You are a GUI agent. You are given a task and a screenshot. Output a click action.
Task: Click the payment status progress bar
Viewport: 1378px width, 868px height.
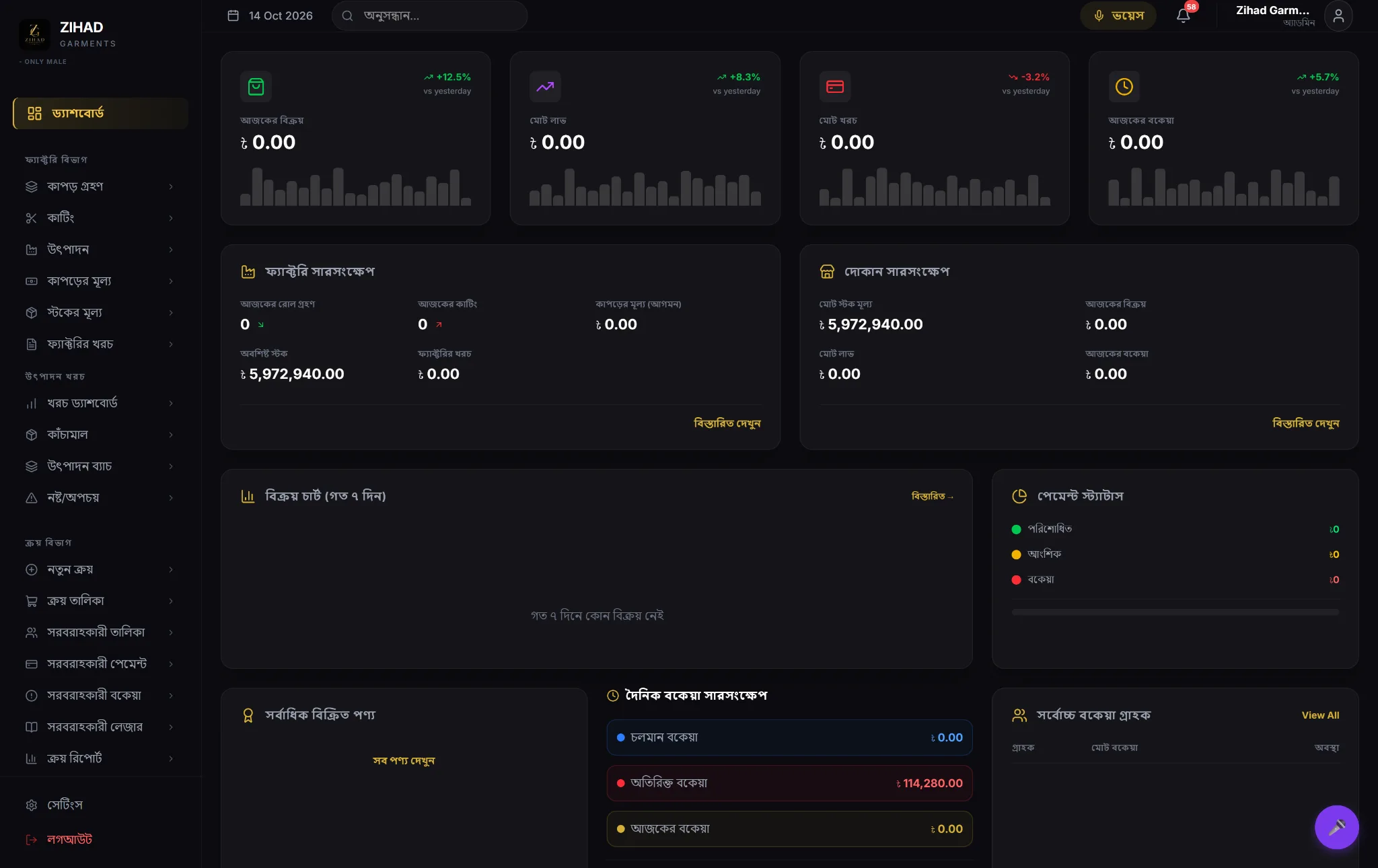pos(1175,612)
